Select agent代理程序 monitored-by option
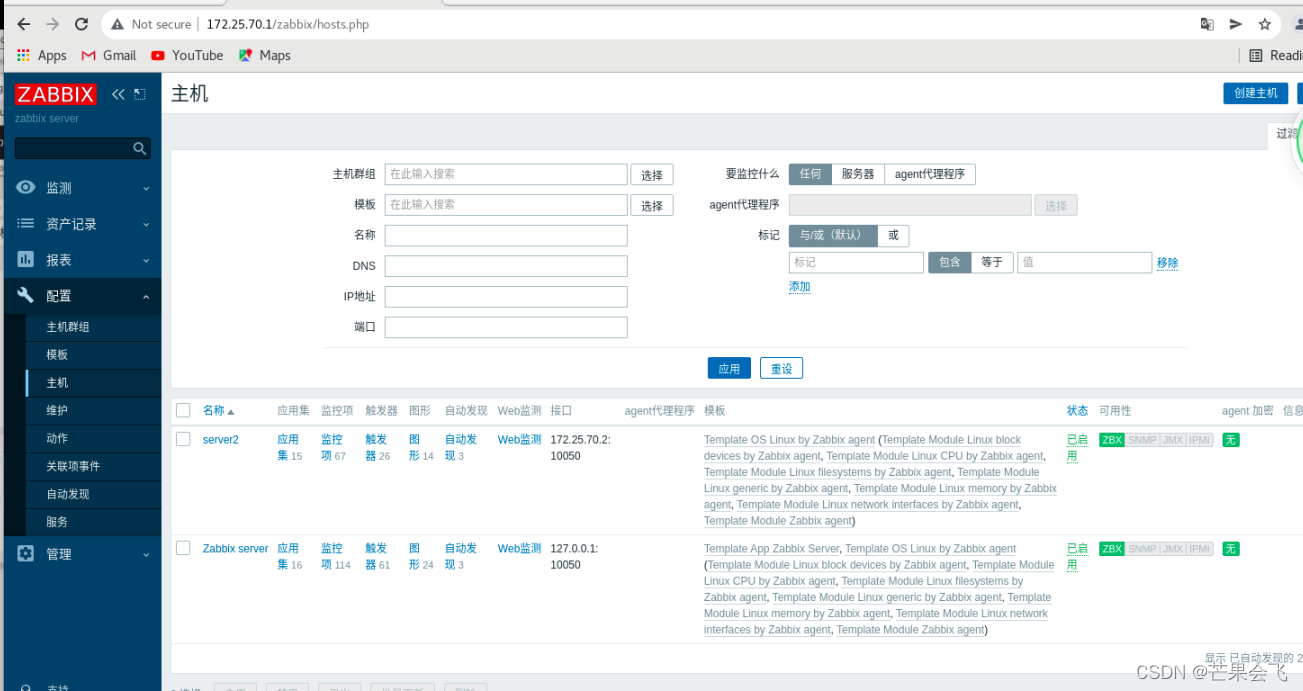Image resolution: width=1303 pixels, height=691 pixels. [x=929, y=174]
